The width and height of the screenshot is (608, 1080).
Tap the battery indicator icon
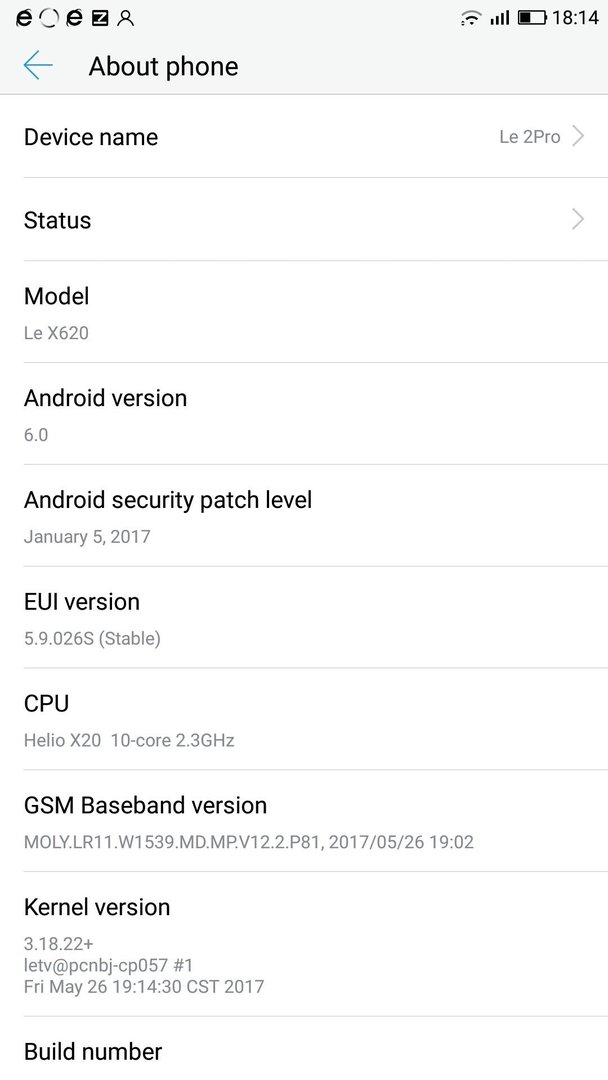(532, 18)
